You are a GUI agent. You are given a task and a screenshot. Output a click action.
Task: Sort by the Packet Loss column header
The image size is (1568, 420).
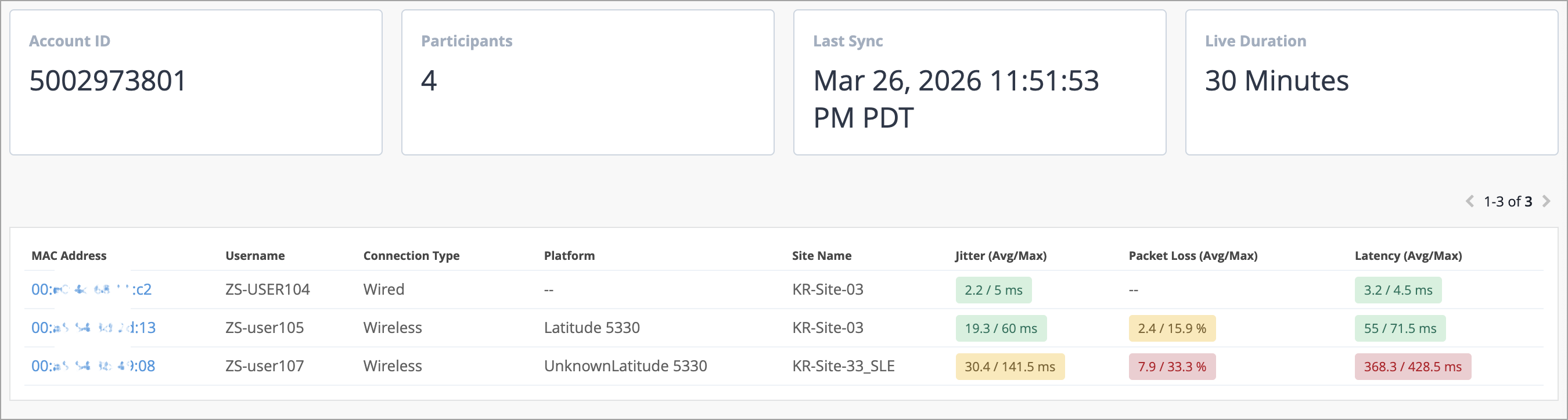[1193, 256]
